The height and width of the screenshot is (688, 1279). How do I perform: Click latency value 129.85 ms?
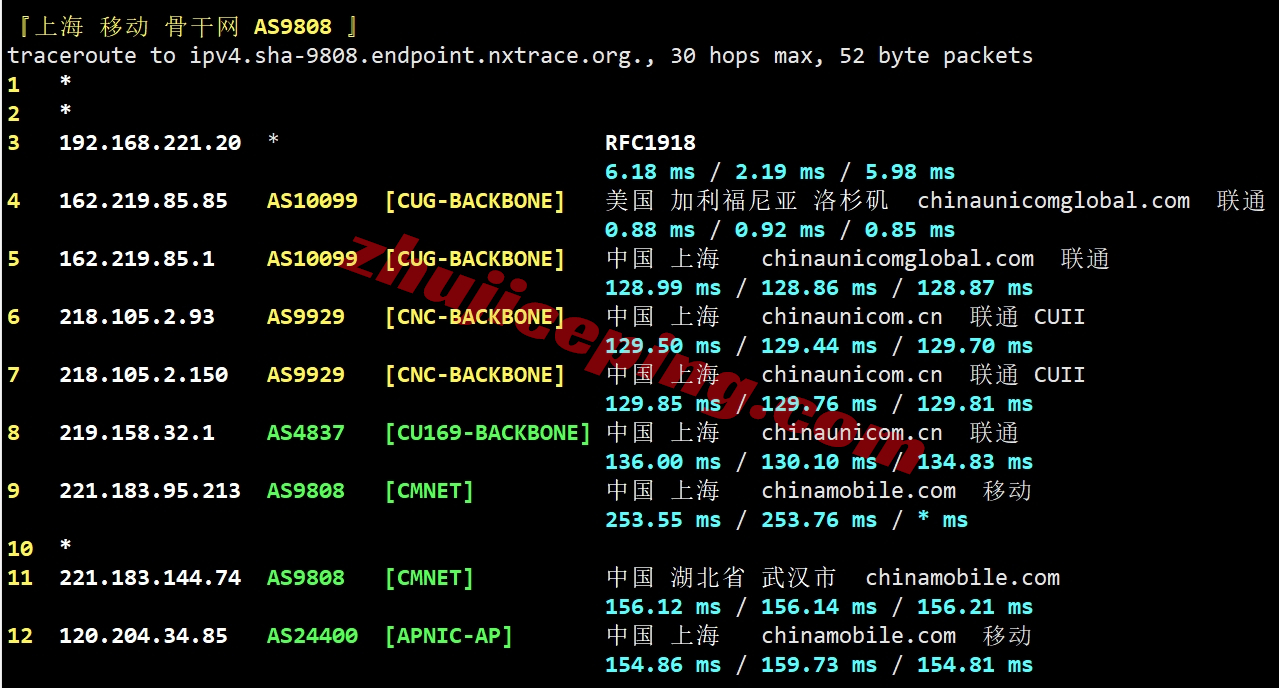click(x=663, y=404)
